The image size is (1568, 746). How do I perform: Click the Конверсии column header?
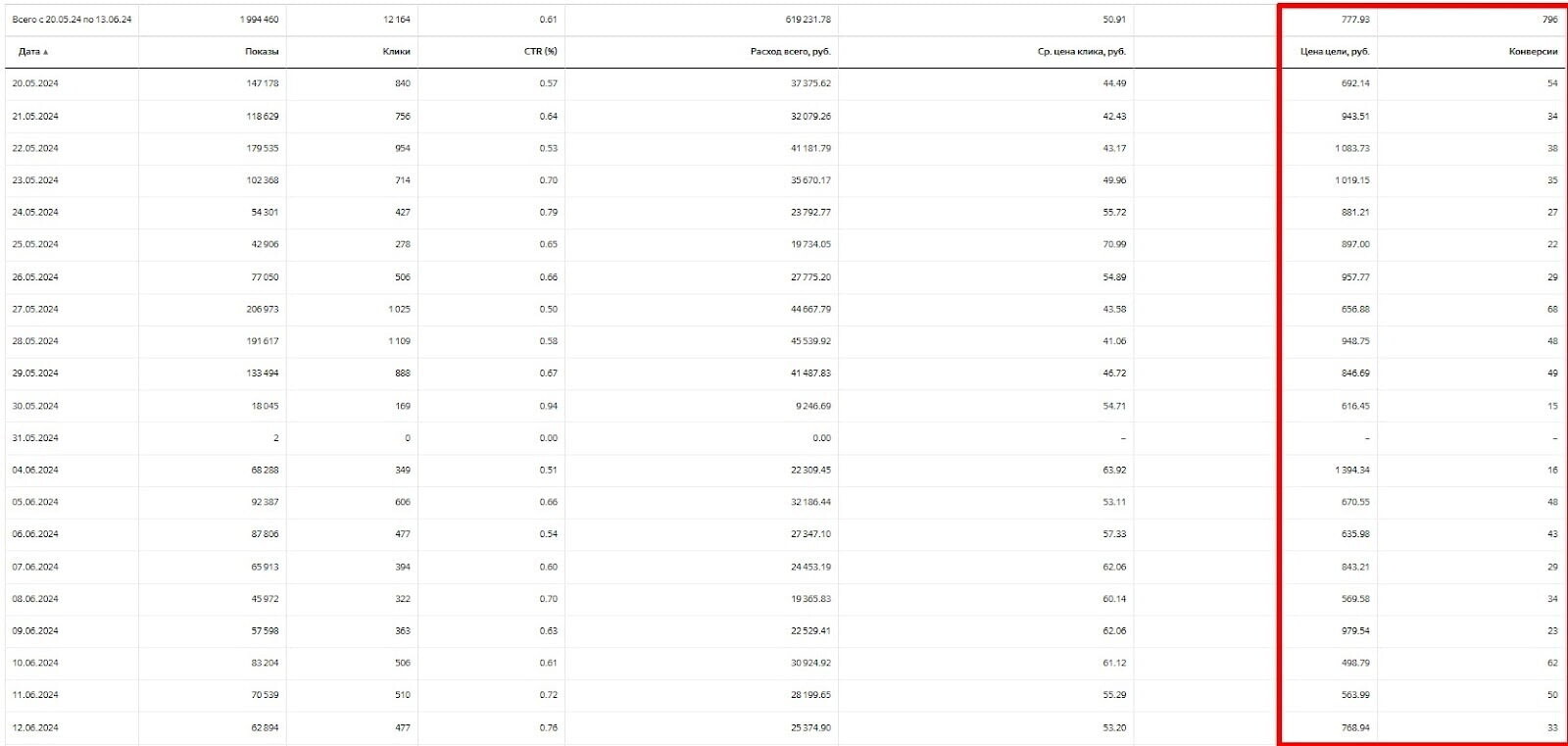click(1533, 52)
